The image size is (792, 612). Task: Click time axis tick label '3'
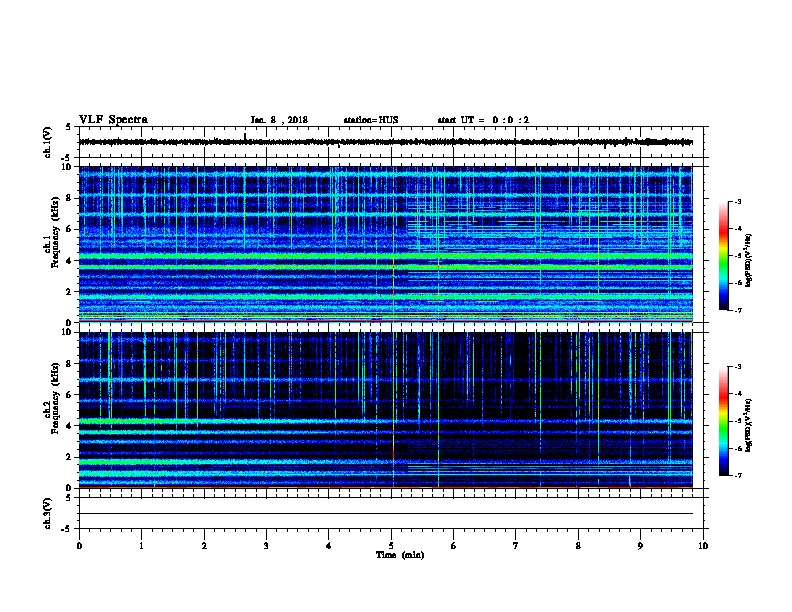click(x=266, y=546)
